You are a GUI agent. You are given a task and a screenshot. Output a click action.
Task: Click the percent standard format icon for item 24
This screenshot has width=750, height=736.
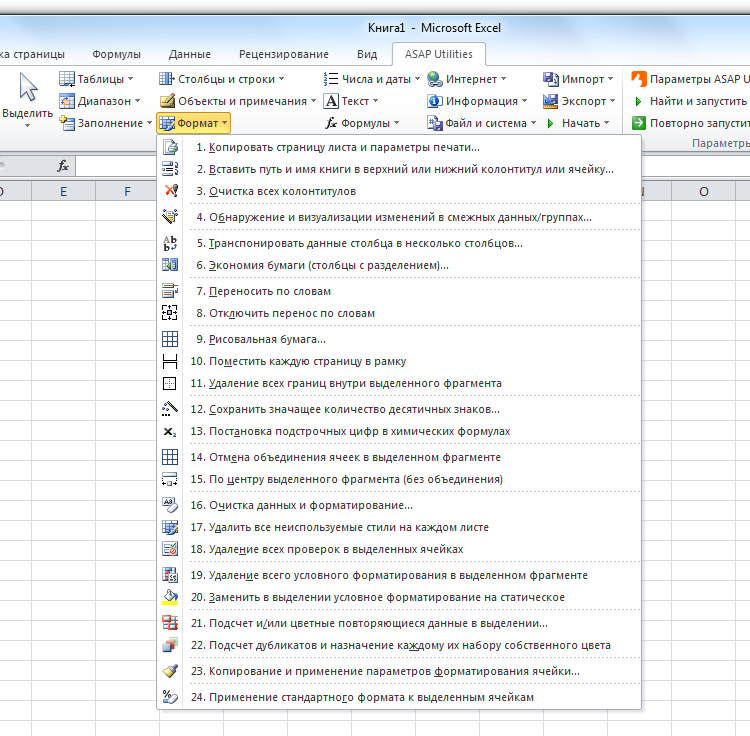(x=170, y=697)
